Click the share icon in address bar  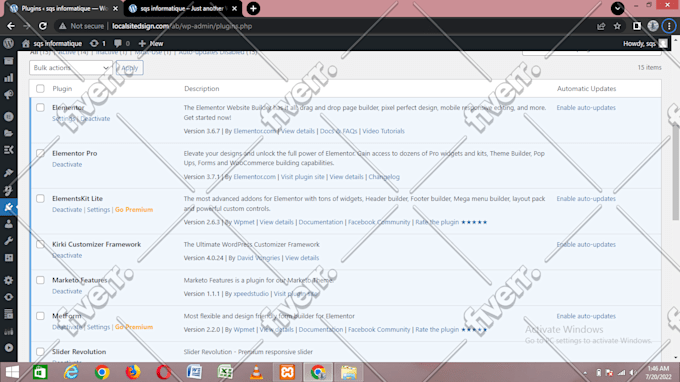tap(601, 26)
